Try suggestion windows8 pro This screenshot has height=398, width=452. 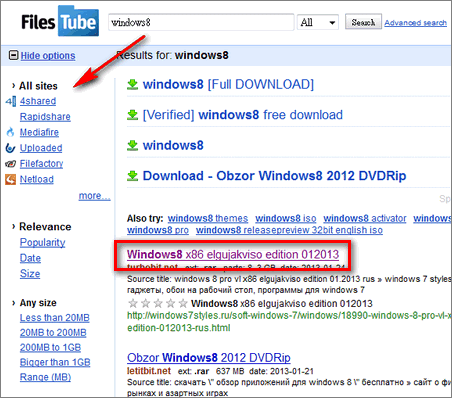tap(158, 230)
